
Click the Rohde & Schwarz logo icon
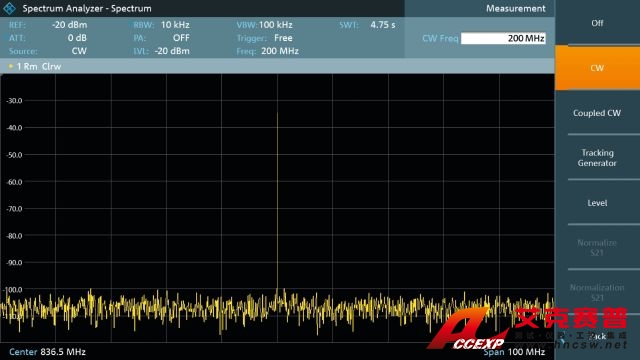[9, 8]
